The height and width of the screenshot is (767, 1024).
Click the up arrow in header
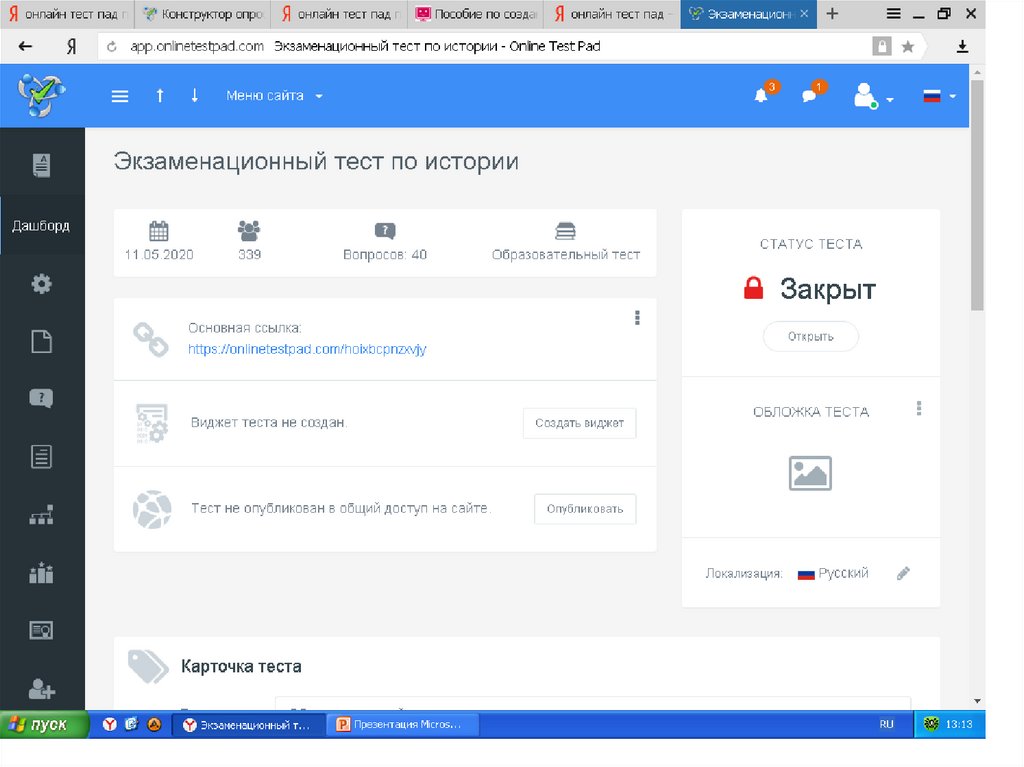pyautogui.click(x=159, y=95)
